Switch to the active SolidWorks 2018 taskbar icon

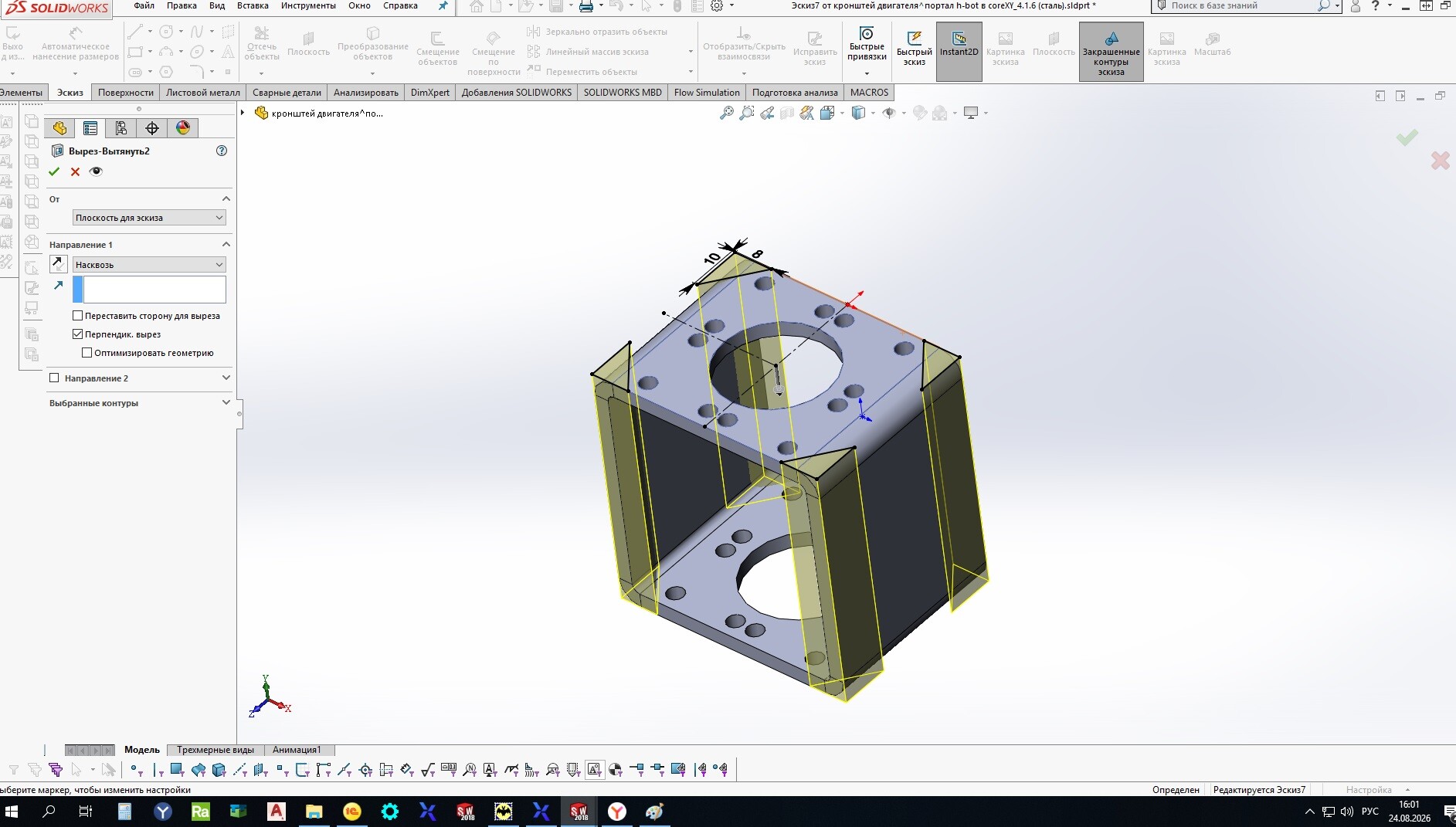coord(579,812)
